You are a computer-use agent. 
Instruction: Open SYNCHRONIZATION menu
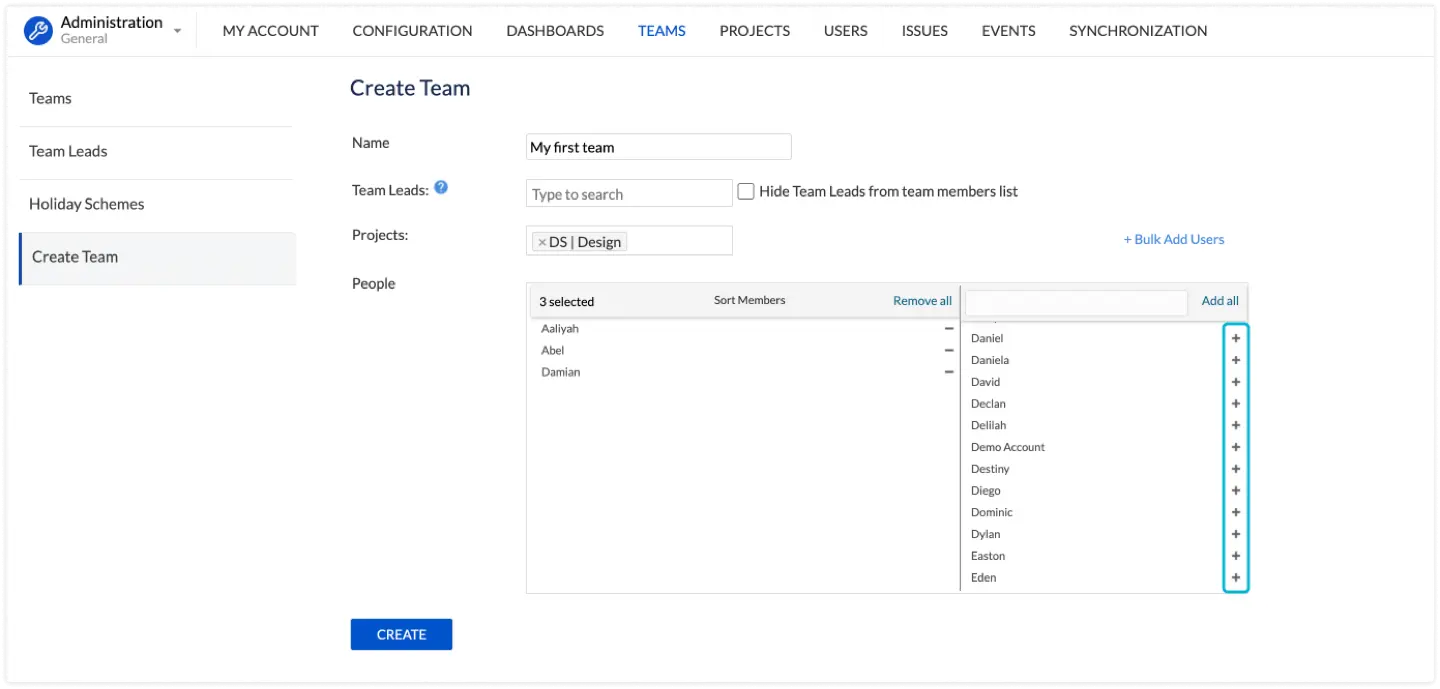[1138, 31]
